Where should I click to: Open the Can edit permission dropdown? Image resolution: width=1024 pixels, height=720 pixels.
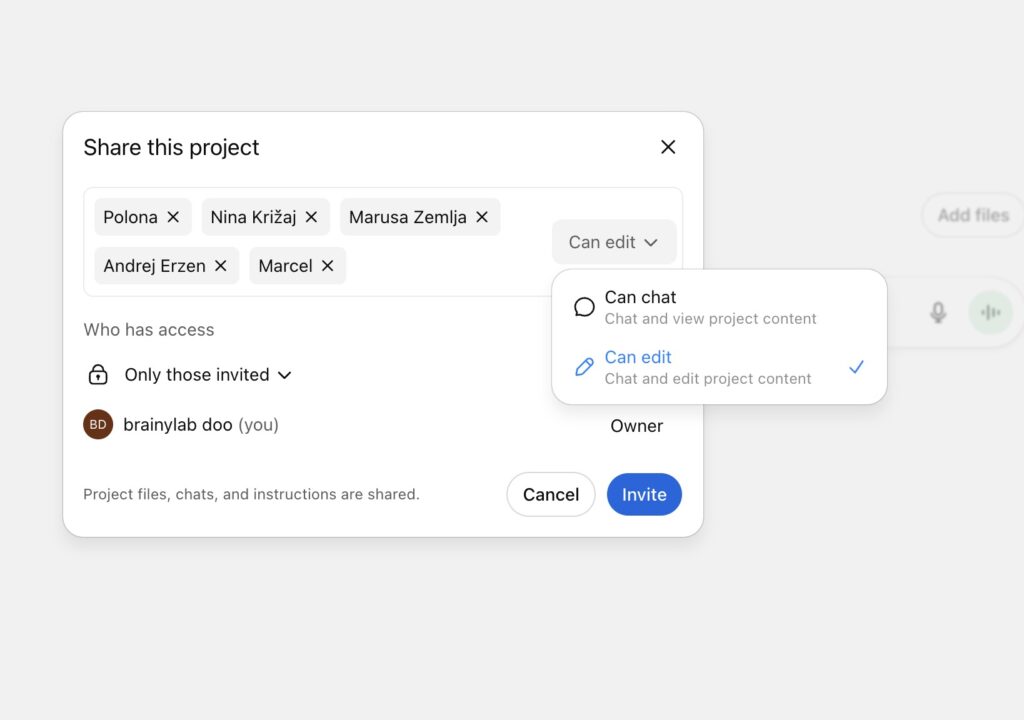coord(613,242)
